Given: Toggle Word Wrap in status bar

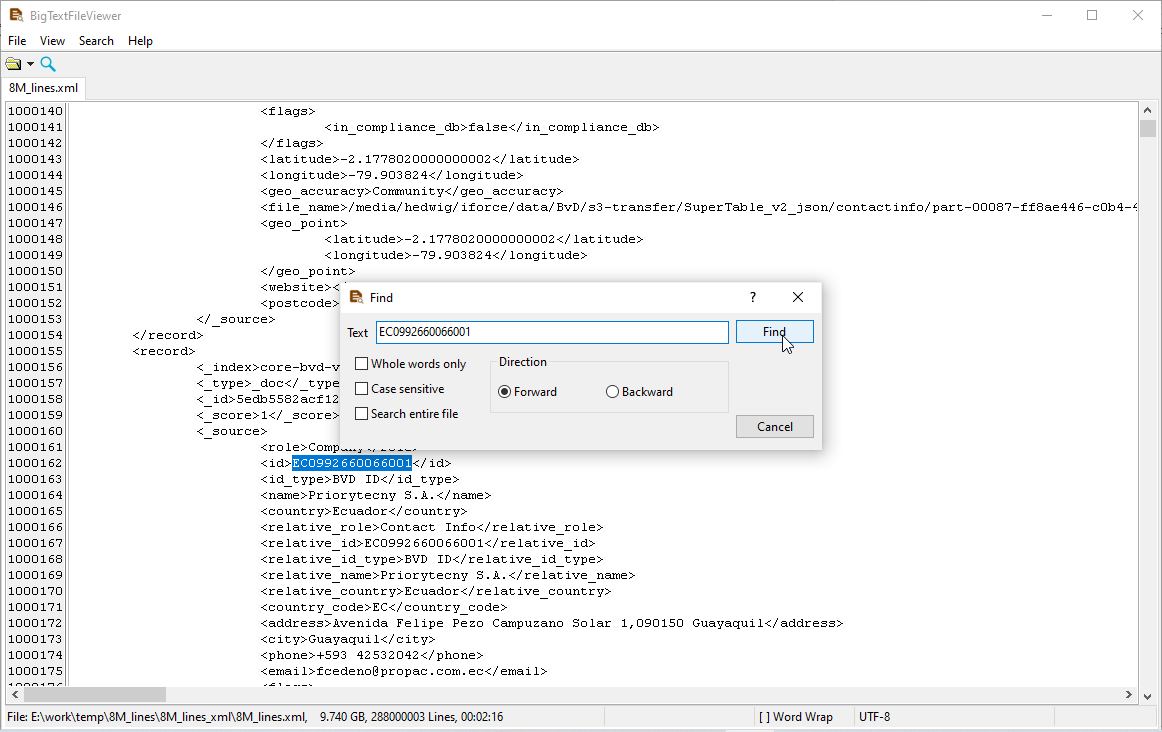Looking at the screenshot, I should point(795,716).
